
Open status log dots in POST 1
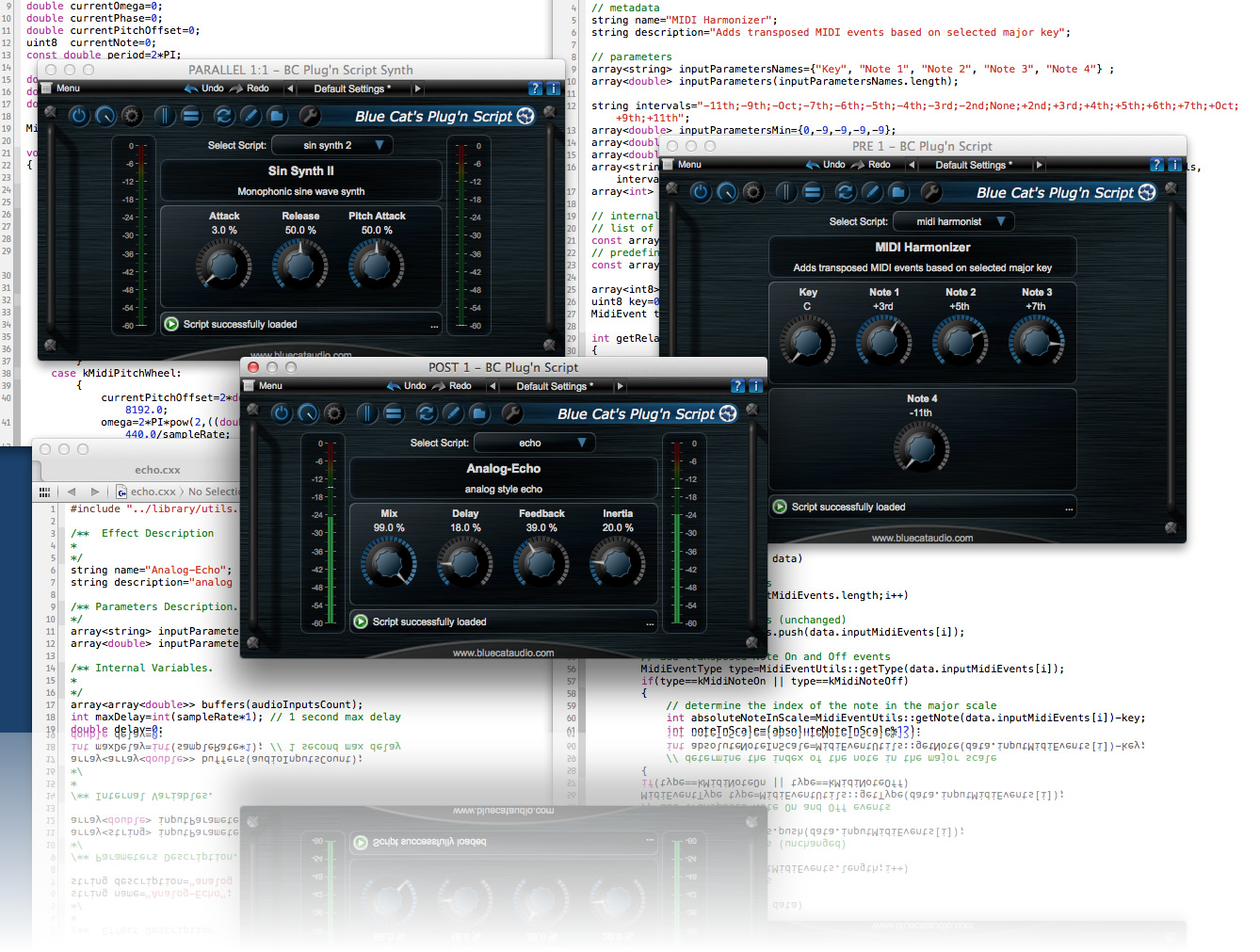click(650, 623)
